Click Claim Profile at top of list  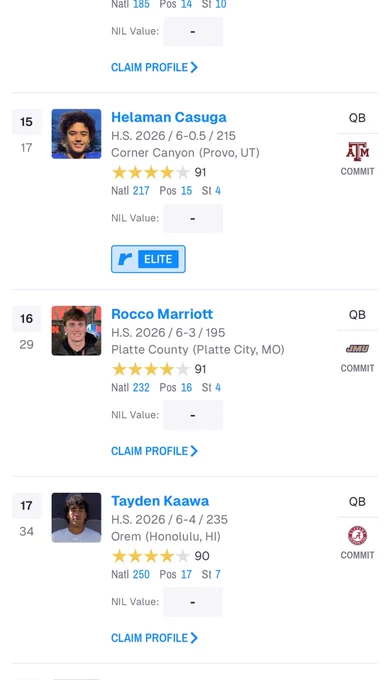click(154, 67)
